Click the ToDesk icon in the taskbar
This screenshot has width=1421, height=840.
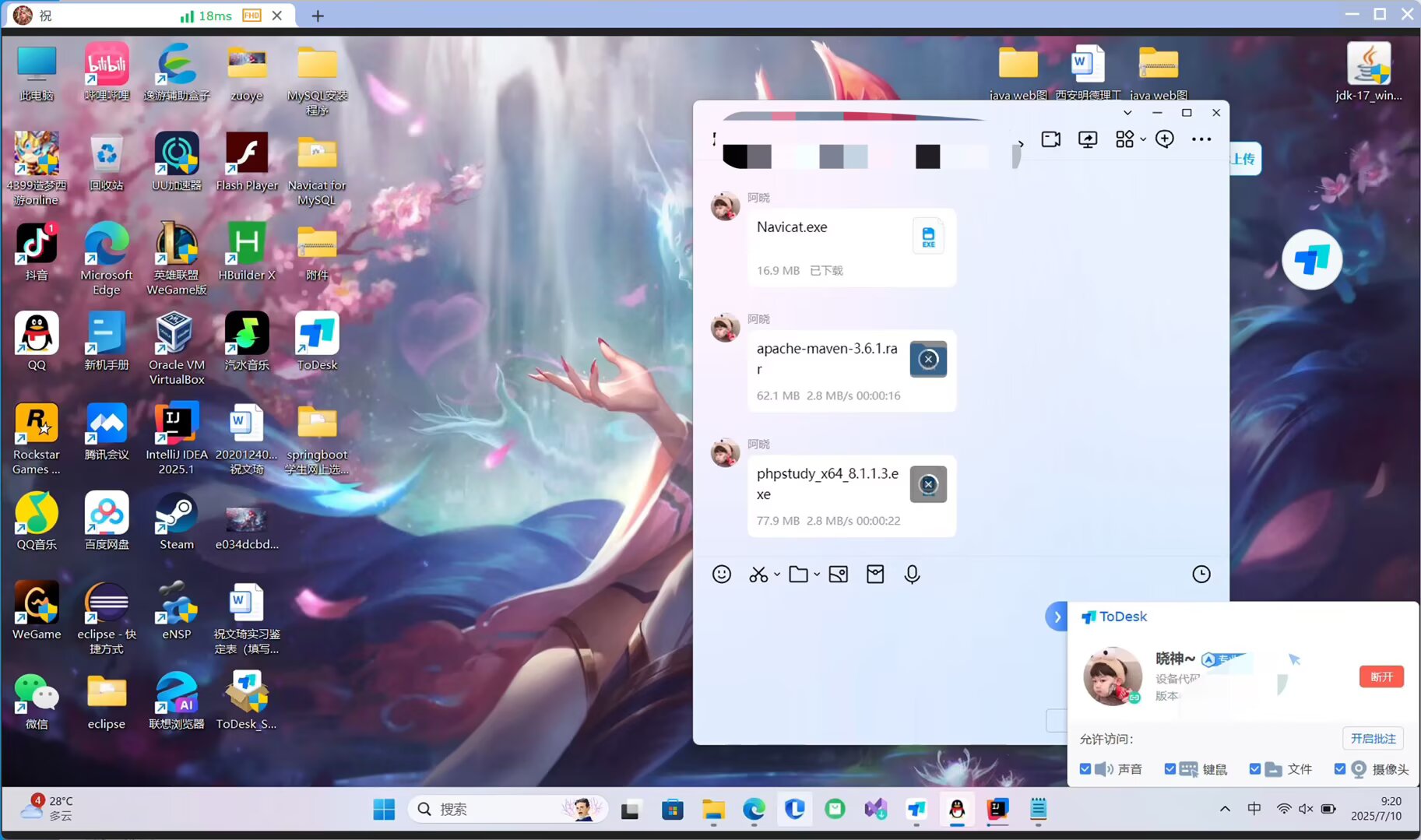click(916, 810)
